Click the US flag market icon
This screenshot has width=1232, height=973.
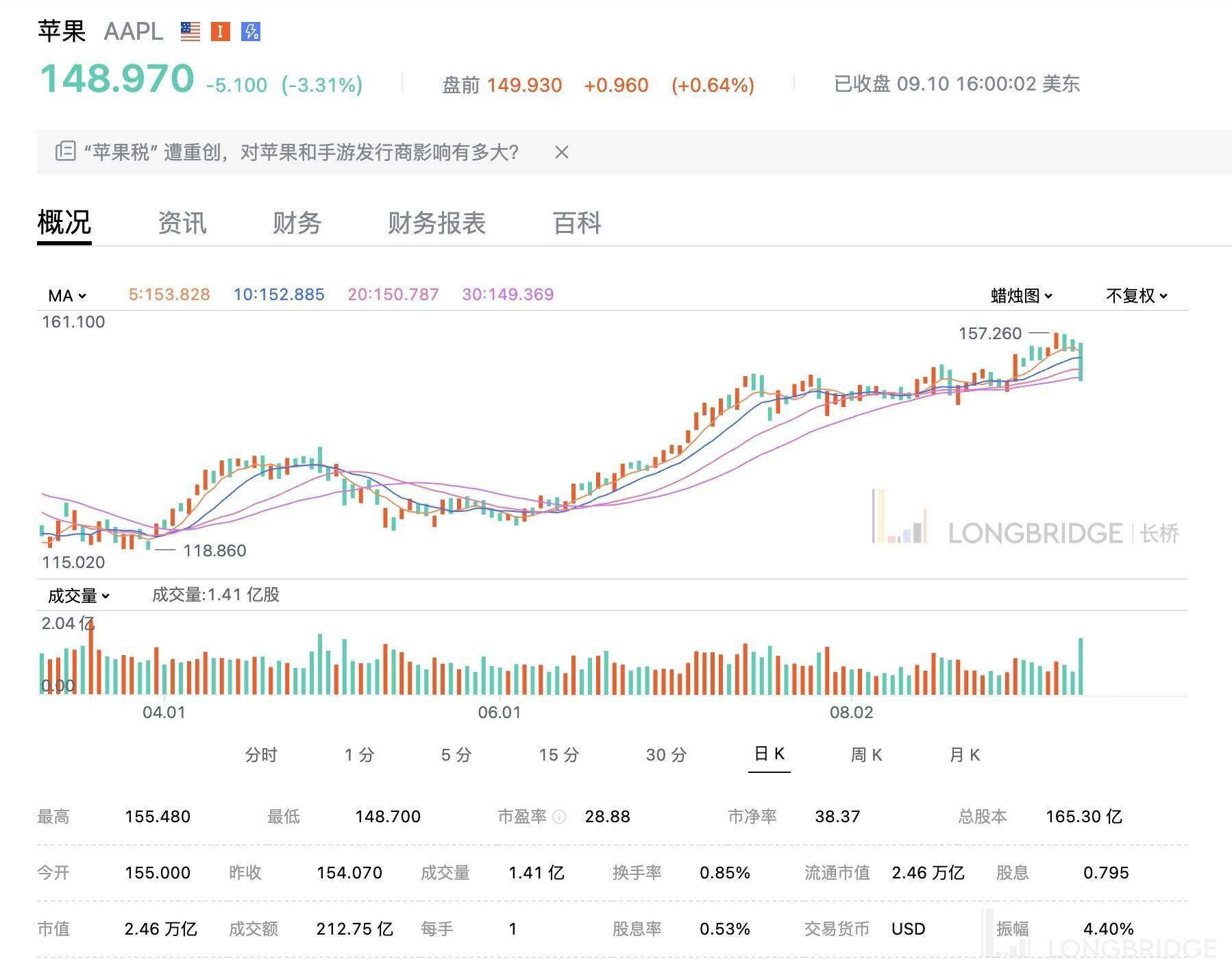coord(190,32)
